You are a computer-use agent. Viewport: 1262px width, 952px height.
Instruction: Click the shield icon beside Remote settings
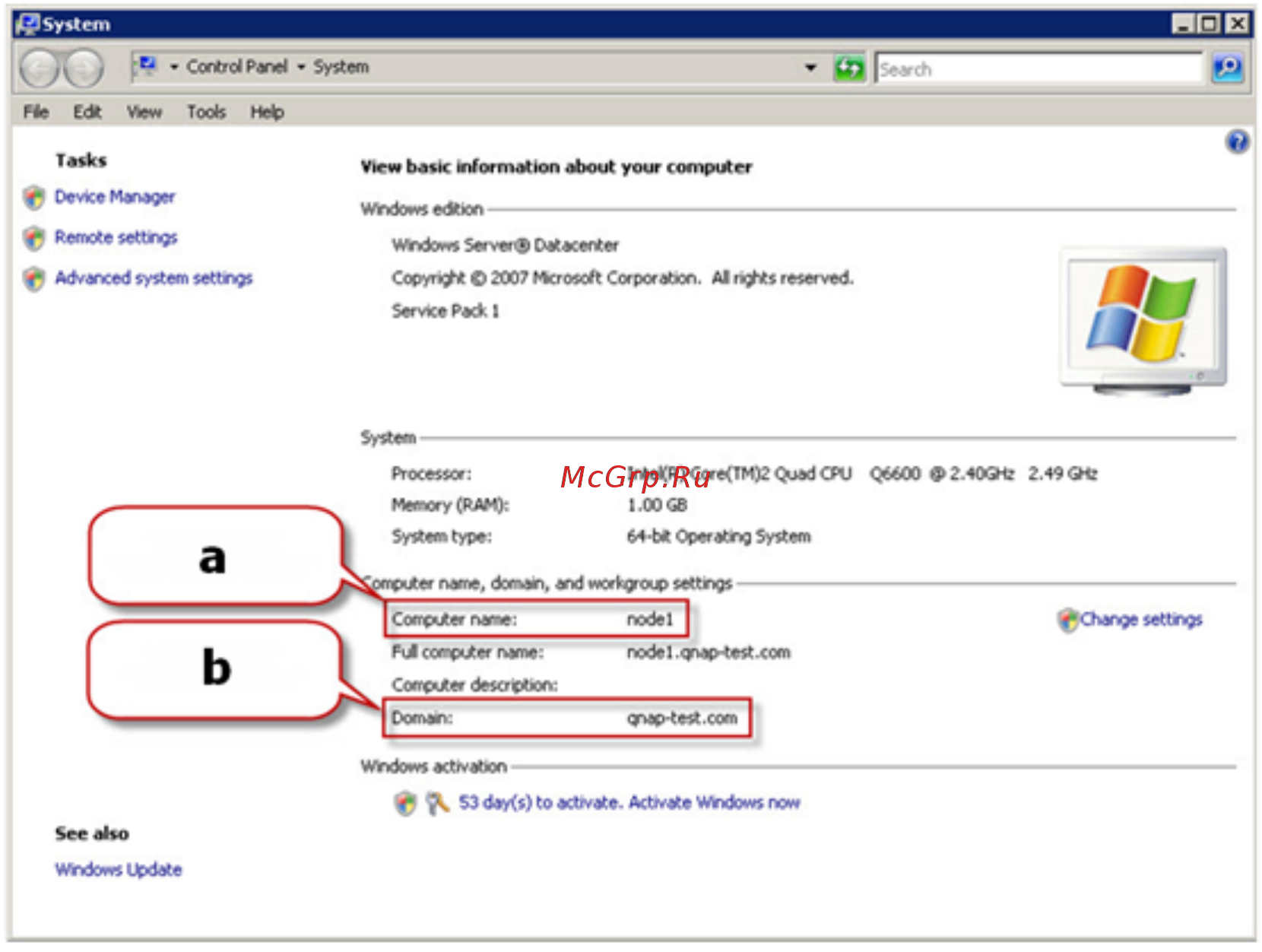(34, 238)
